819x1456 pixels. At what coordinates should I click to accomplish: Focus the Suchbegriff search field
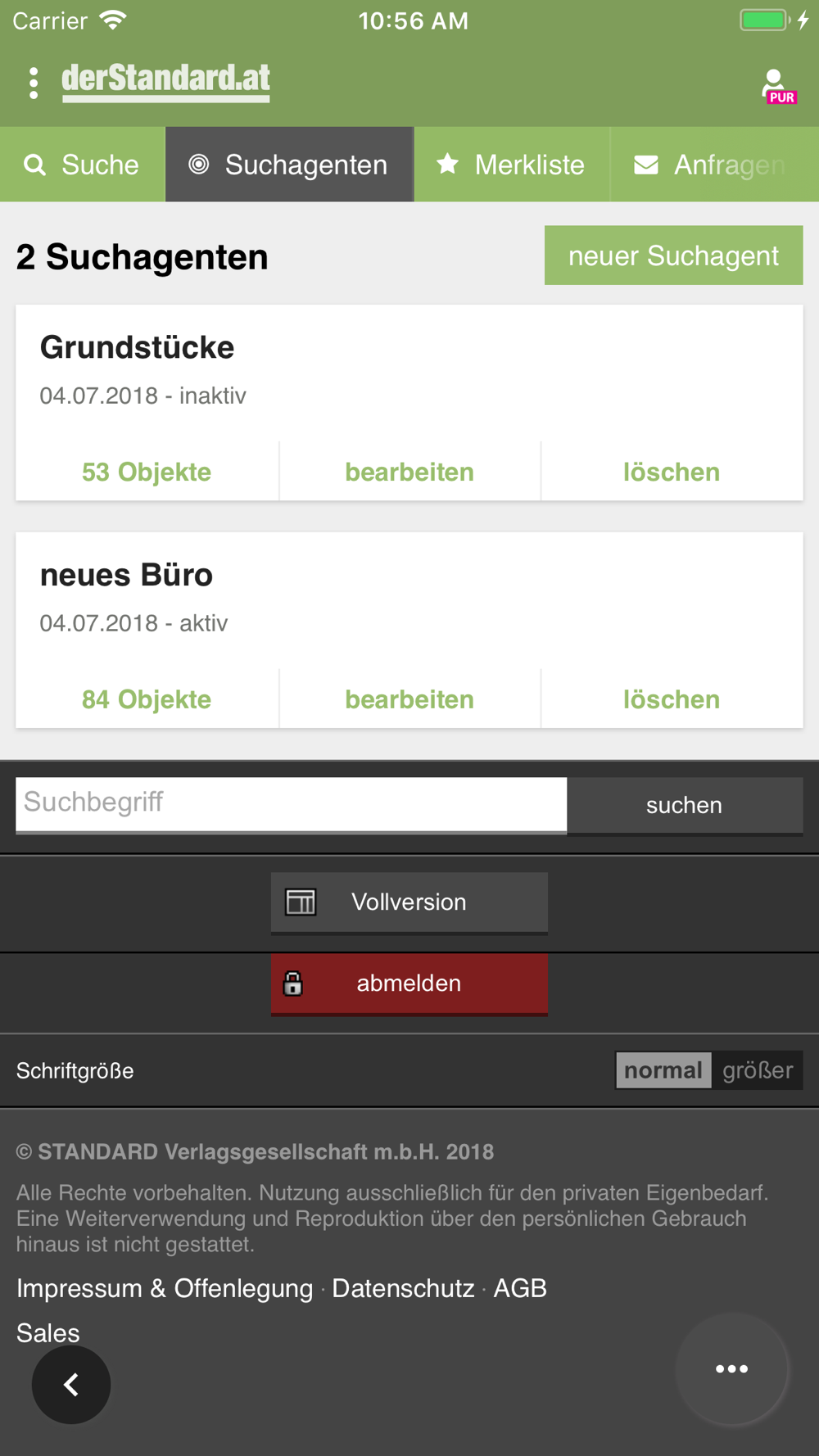tap(291, 803)
